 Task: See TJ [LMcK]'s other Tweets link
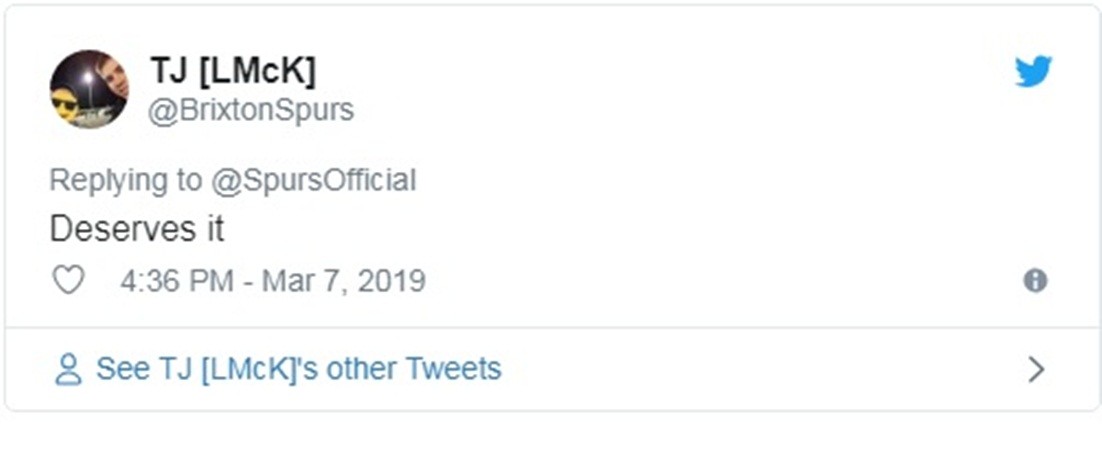298,369
